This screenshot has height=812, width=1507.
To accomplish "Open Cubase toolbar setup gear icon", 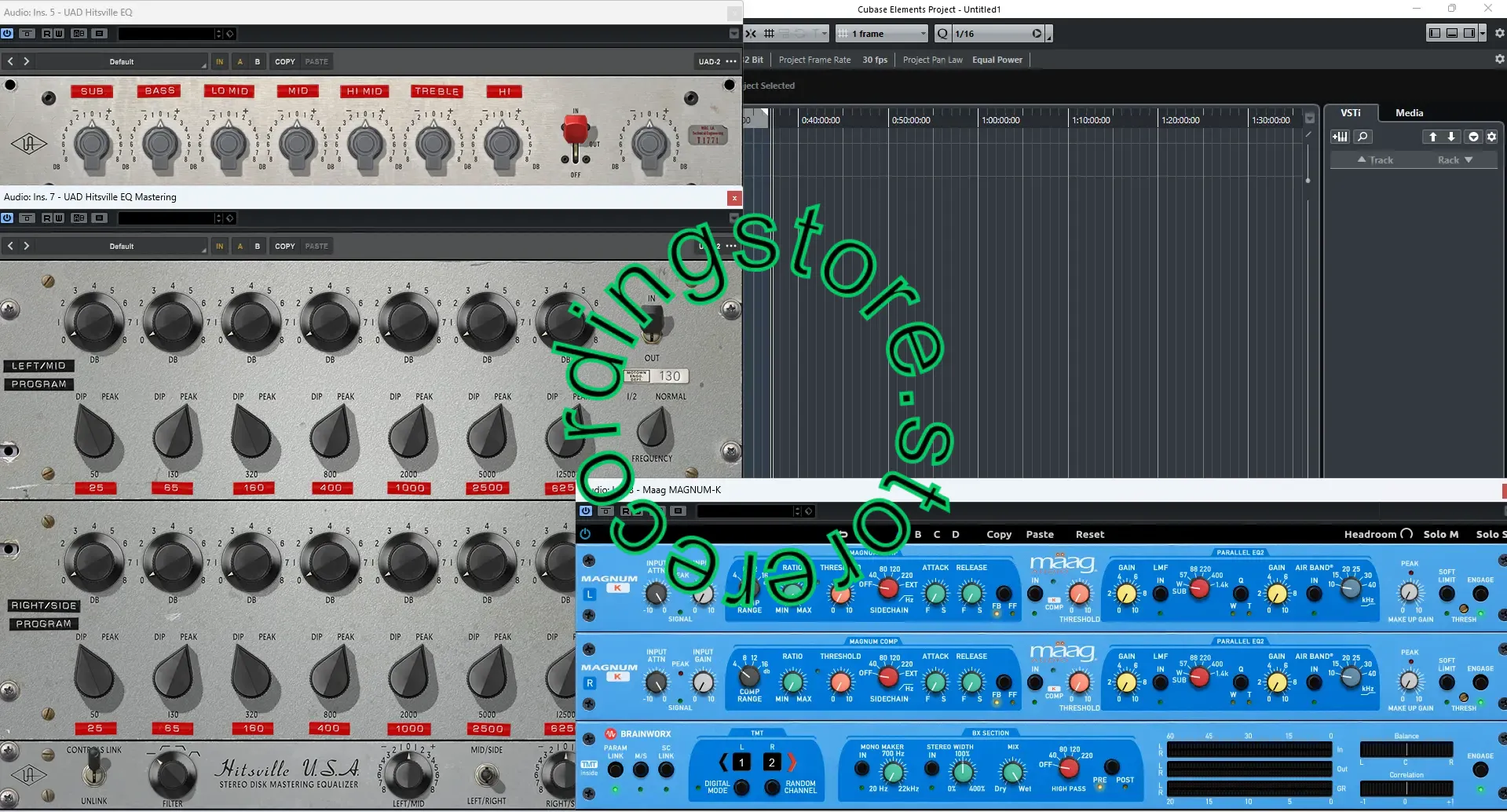I will point(1500,33).
